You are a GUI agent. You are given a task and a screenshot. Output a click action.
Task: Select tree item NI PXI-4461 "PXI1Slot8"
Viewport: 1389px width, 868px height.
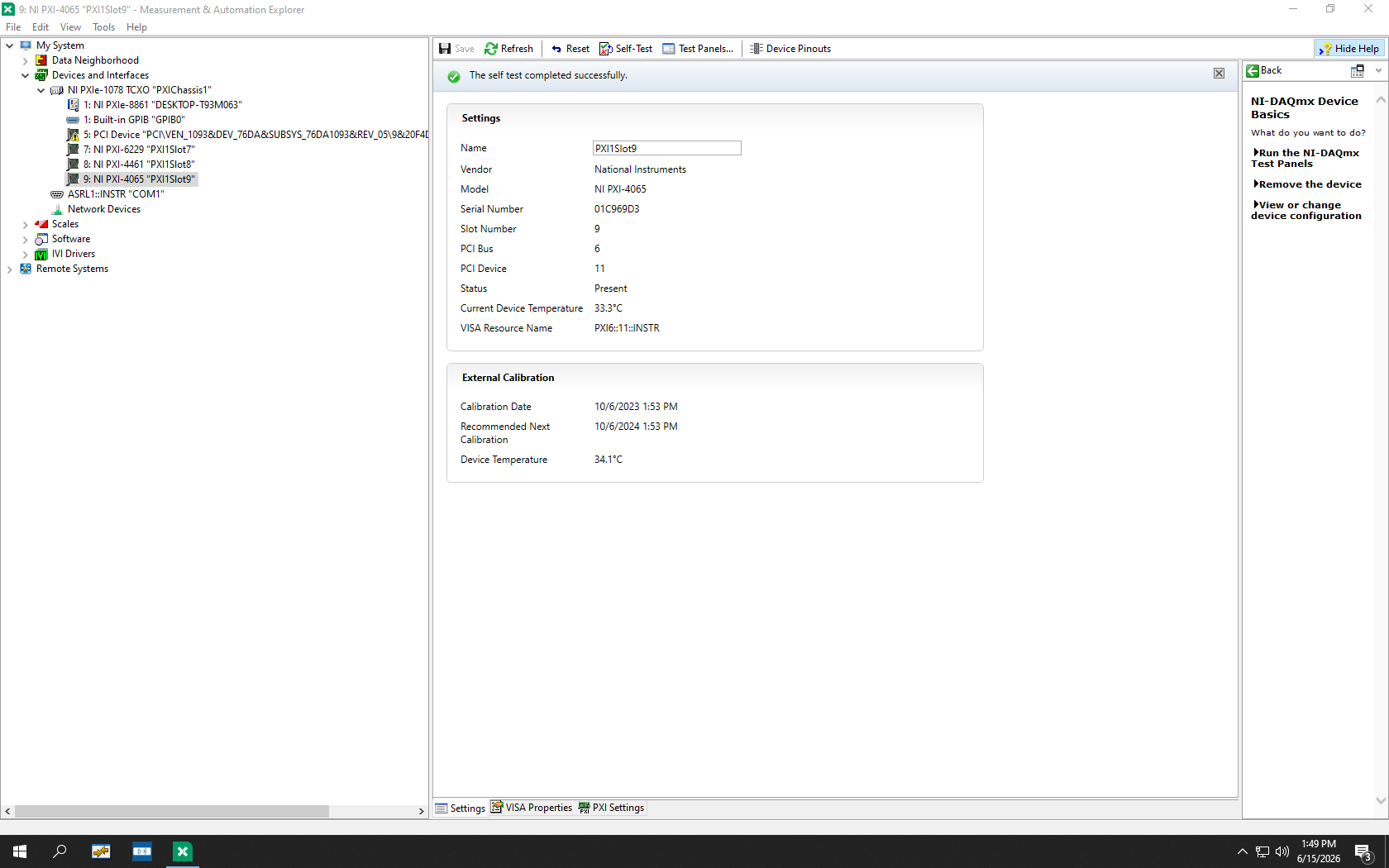[x=139, y=165]
